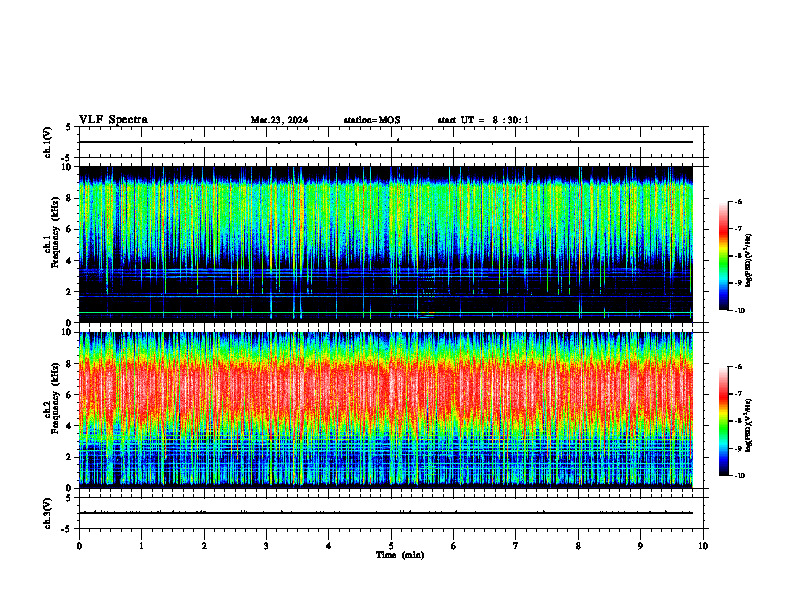Click time axis tick label "0"
Viewport: 792px width, 612px height.
pyautogui.click(x=79, y=546)
